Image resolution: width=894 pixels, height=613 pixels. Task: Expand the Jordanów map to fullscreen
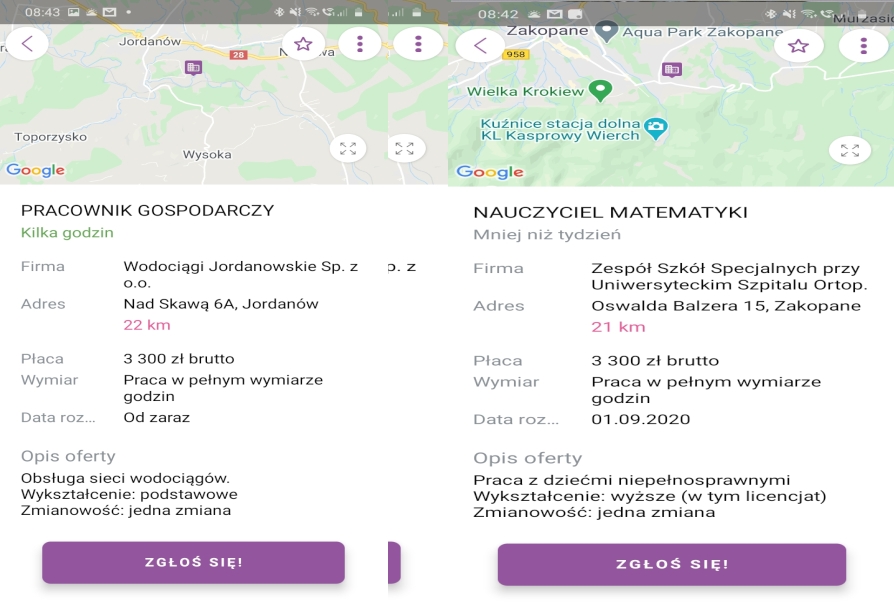[348, 149]
